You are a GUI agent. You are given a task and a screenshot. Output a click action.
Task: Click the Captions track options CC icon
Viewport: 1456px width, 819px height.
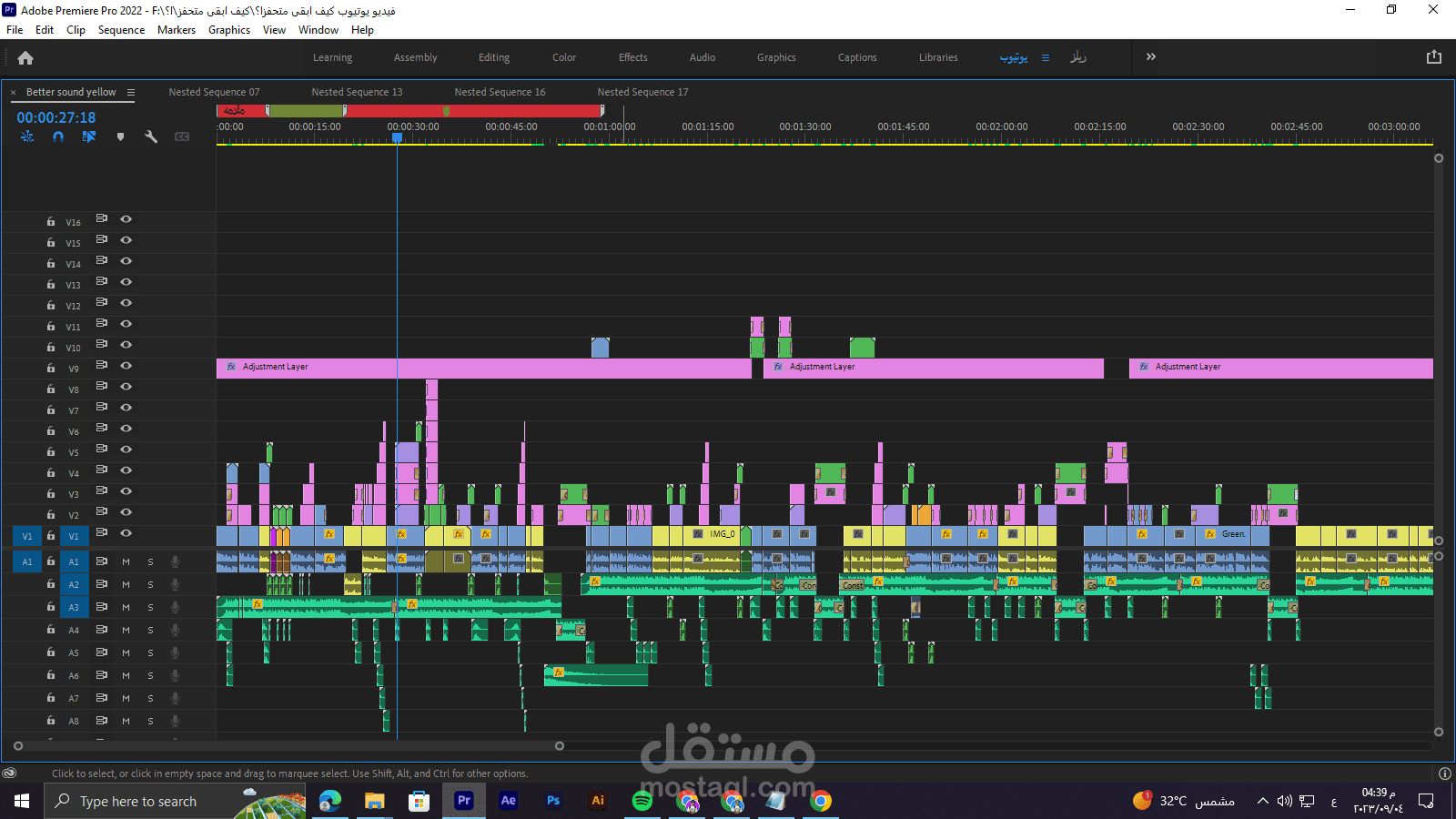[182, 136]
